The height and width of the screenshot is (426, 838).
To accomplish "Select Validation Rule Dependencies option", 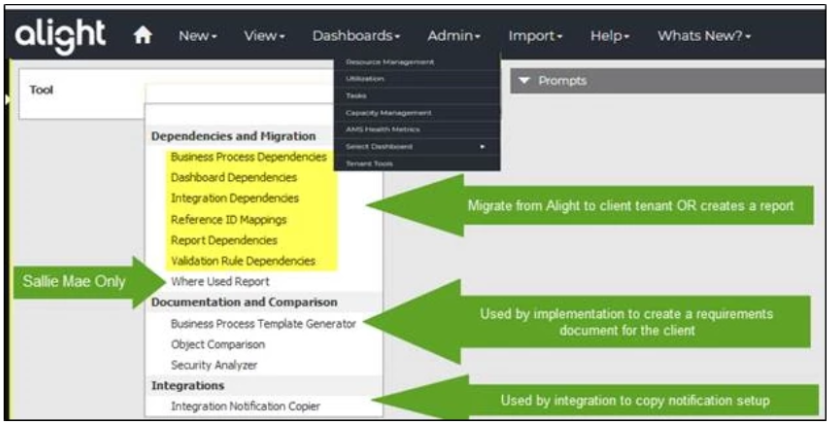I will (x=243, y=261).
